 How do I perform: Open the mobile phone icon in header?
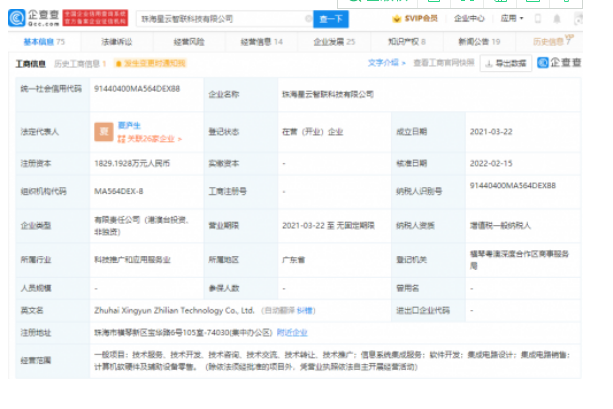click(x=538, y=18)
